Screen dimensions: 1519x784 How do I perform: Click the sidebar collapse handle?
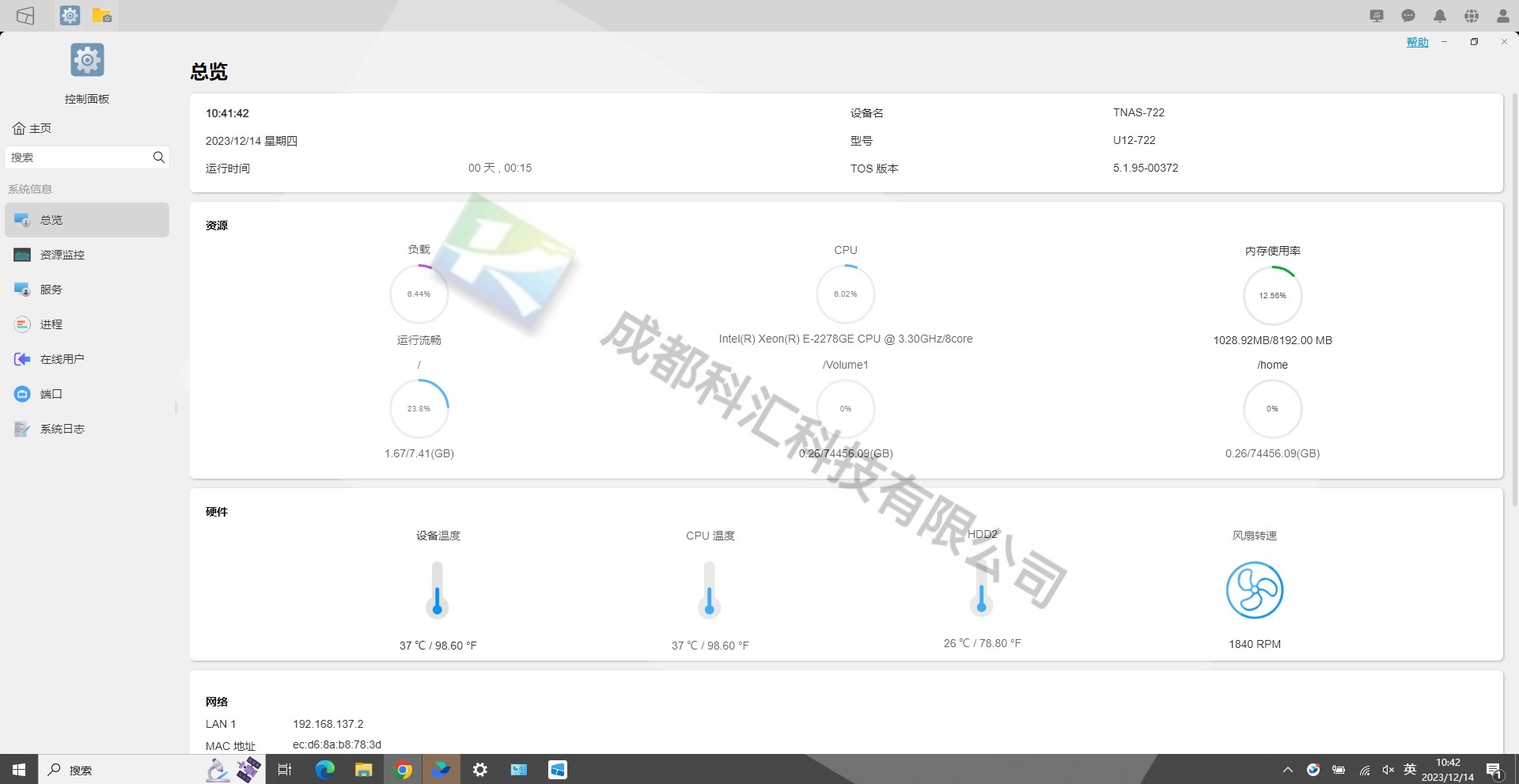(176, 408)
